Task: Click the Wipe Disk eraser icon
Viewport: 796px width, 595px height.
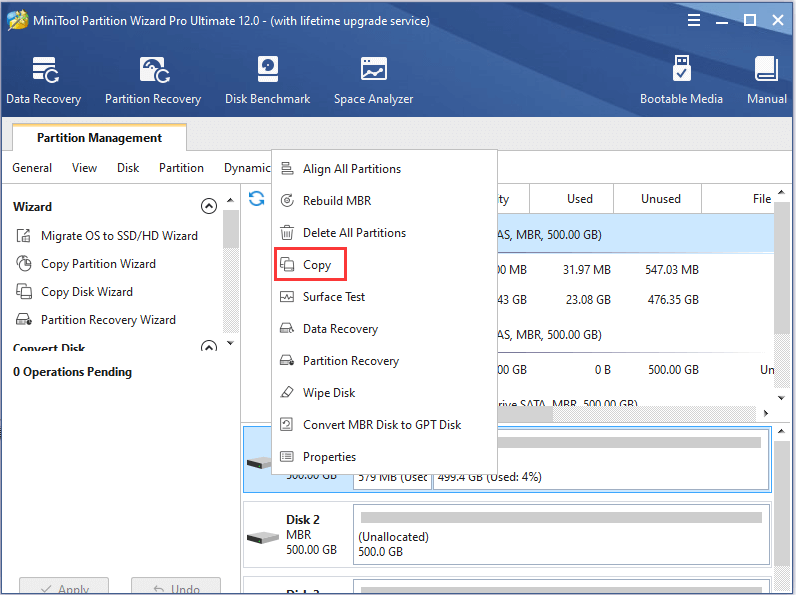Action: (287, 392)
